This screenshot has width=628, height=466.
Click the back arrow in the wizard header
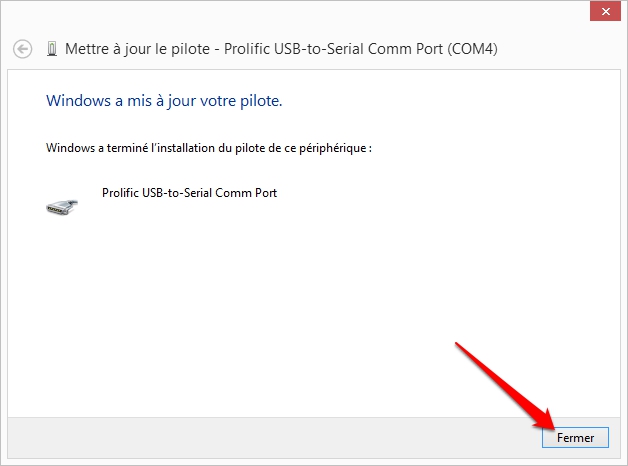(x=22, y=49)
